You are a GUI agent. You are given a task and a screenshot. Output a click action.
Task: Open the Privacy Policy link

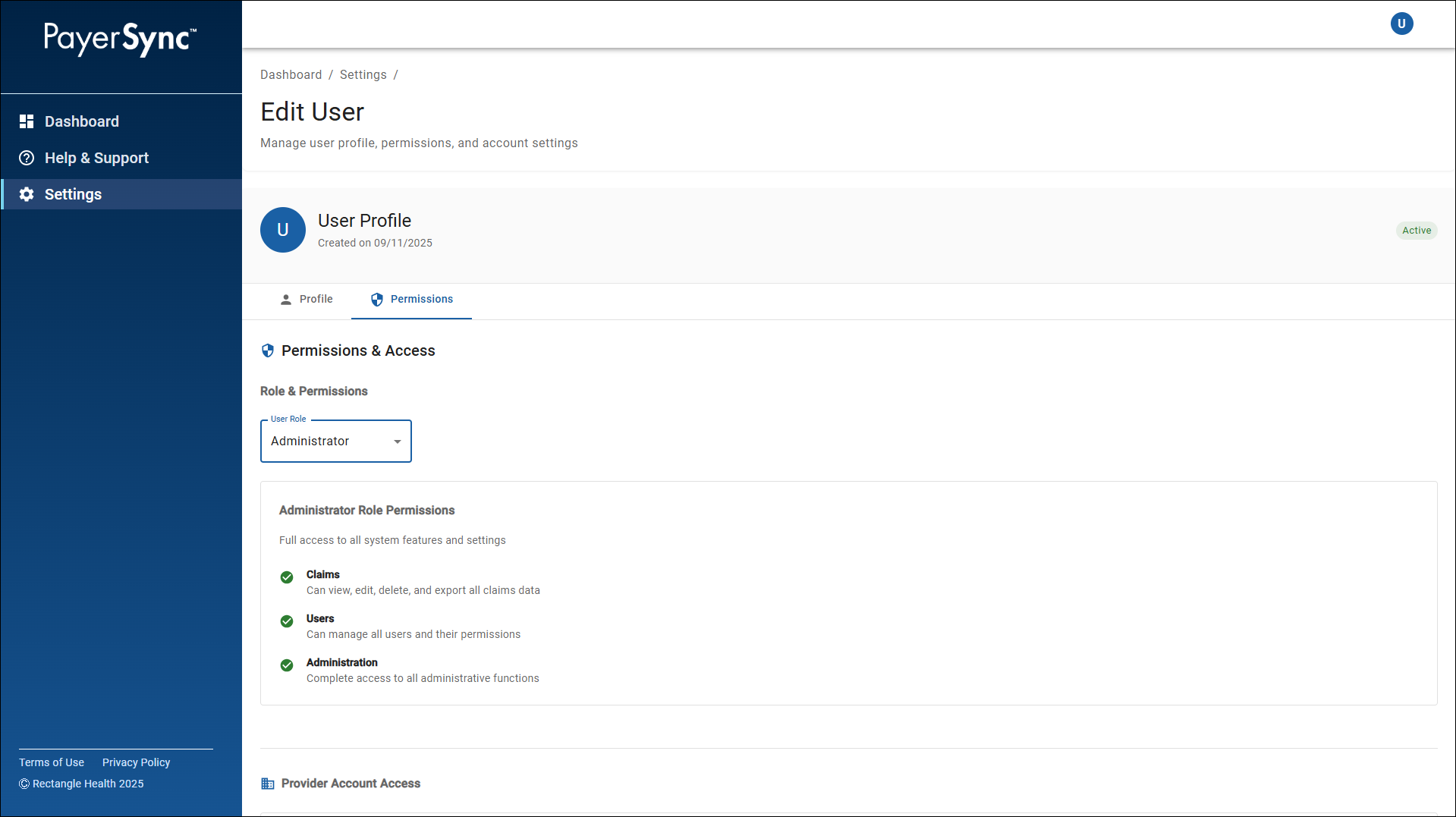click(x=136, y=762)
